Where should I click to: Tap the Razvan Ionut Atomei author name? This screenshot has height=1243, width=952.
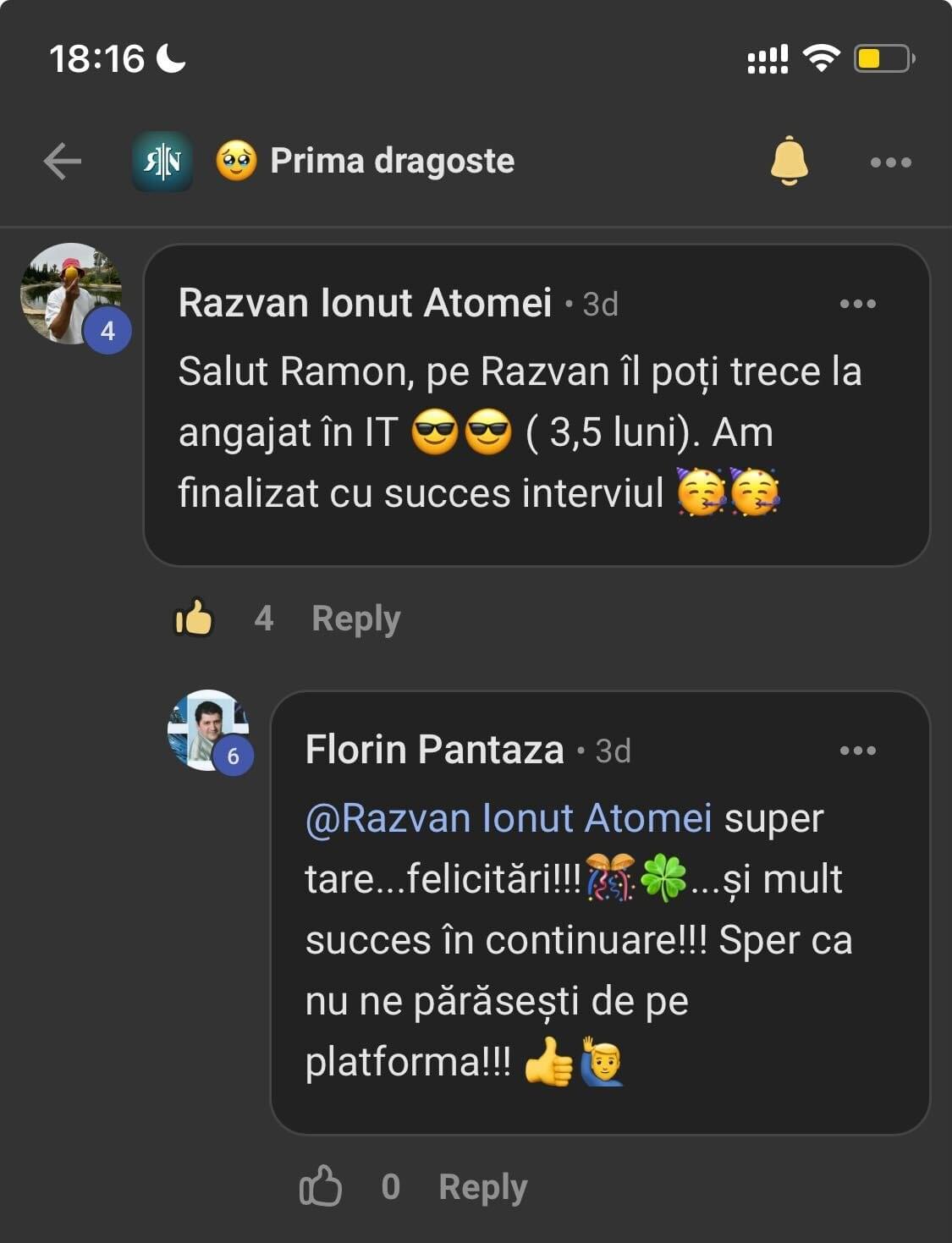tap(365, 303)
